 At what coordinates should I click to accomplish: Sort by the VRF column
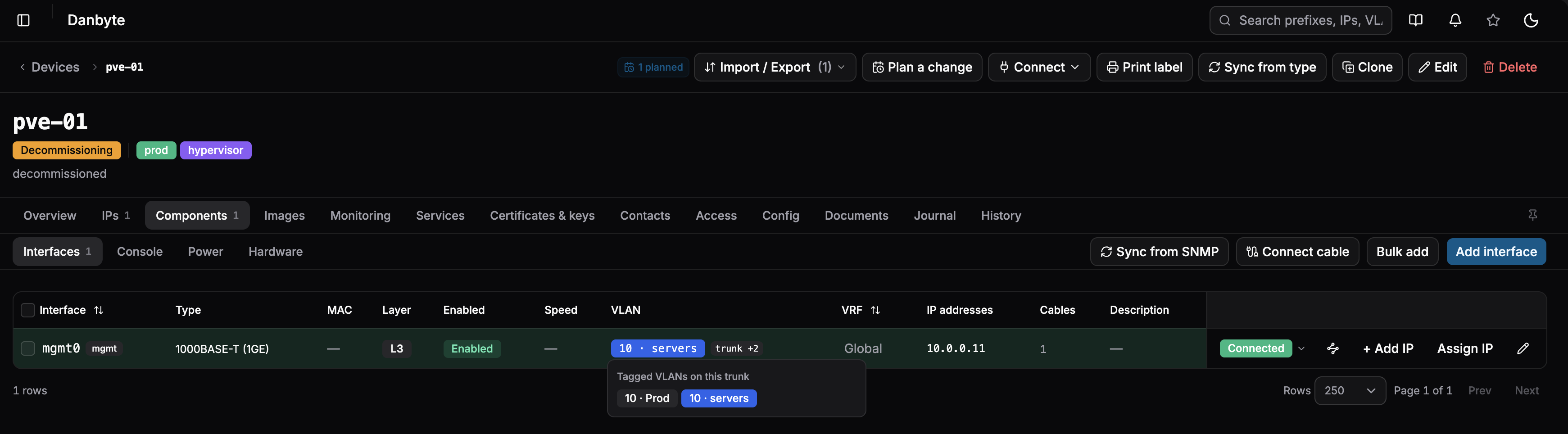861,310
